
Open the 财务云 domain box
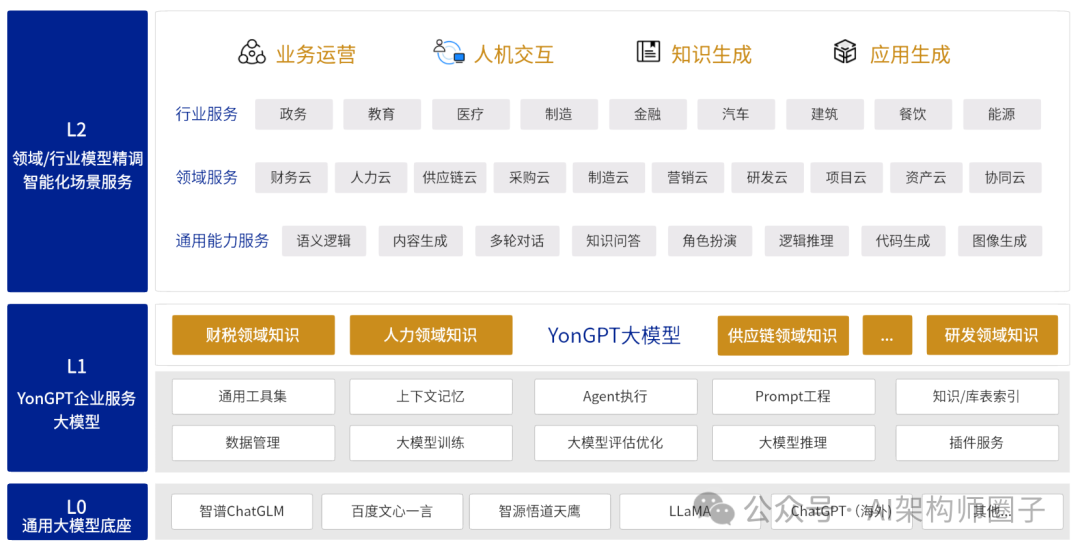pos(291,178)
